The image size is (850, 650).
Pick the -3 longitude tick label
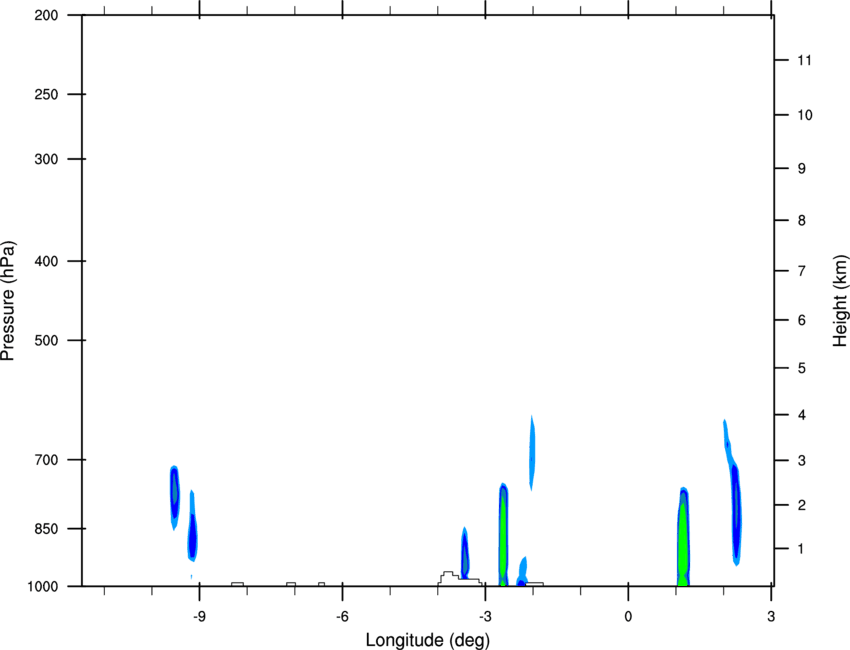click(485, 616)
